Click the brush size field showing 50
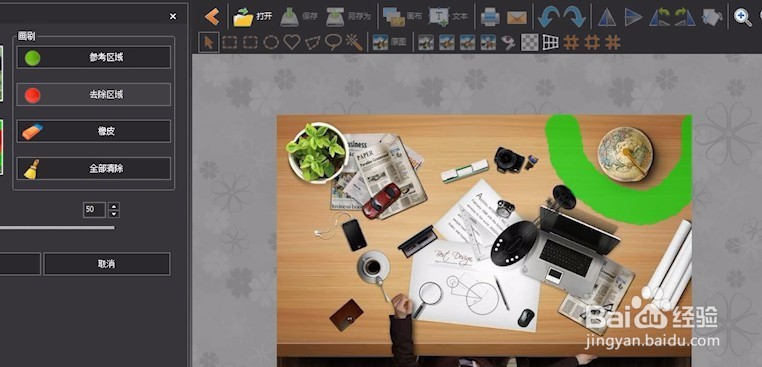The width and height of the screenshot is (762, 367). tap(94, 210)
